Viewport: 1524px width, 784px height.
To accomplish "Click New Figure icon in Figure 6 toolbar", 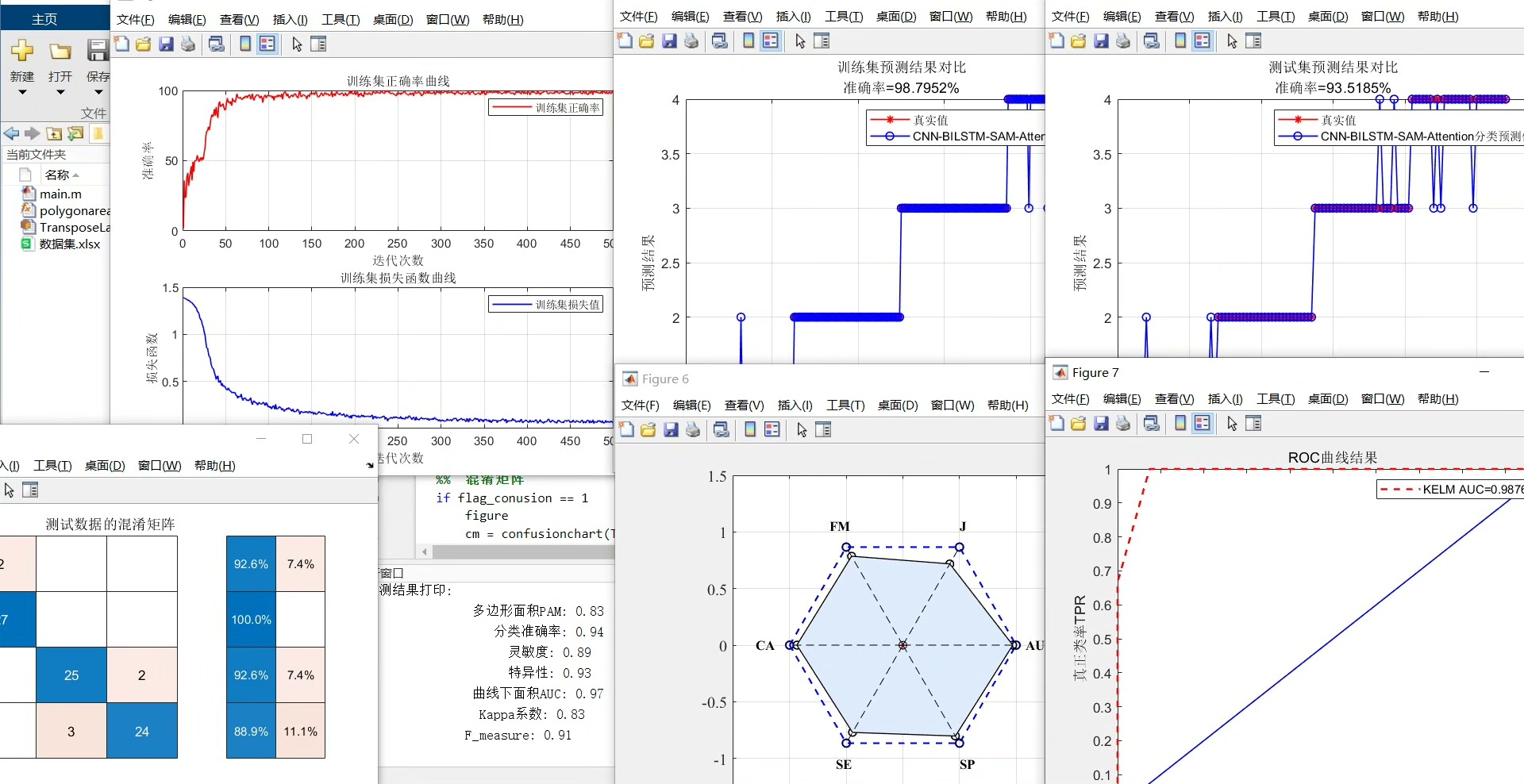I will [626, 430].
